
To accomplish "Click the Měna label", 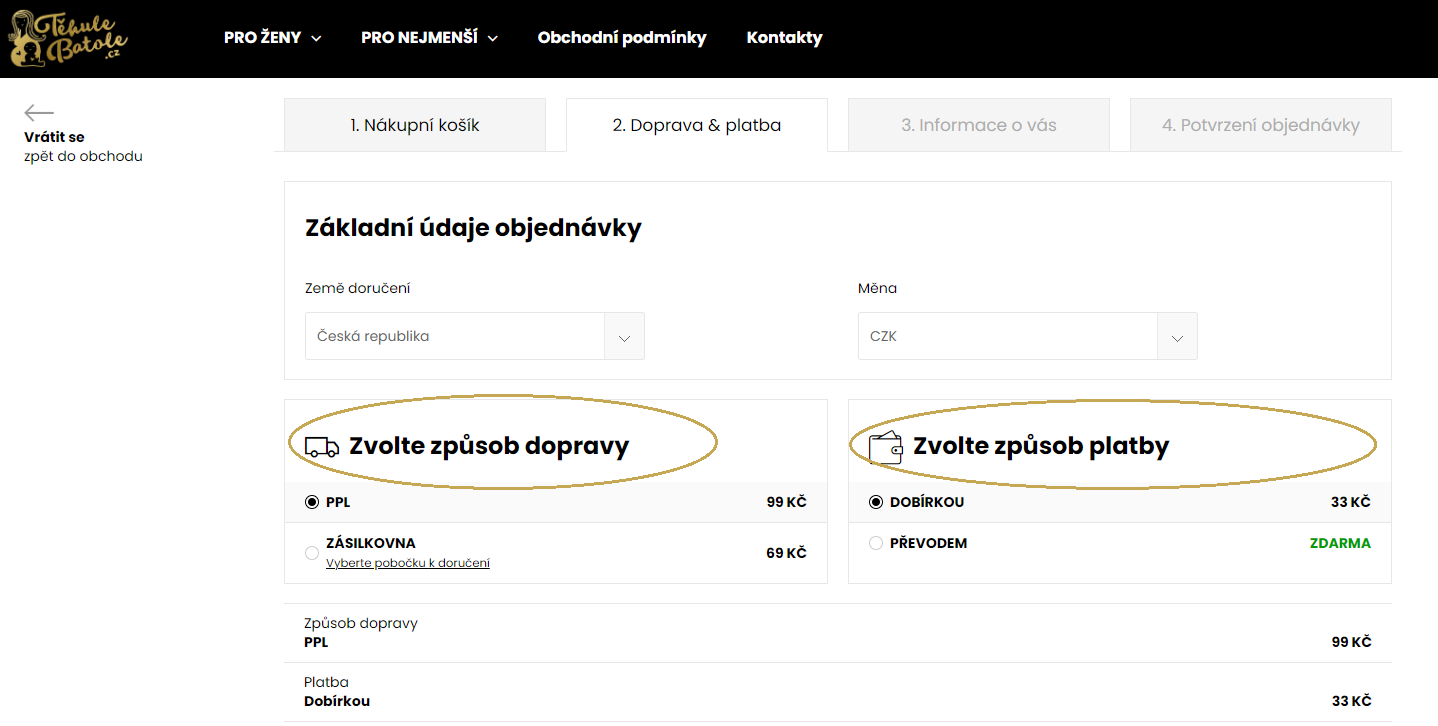I will (877, 288).
